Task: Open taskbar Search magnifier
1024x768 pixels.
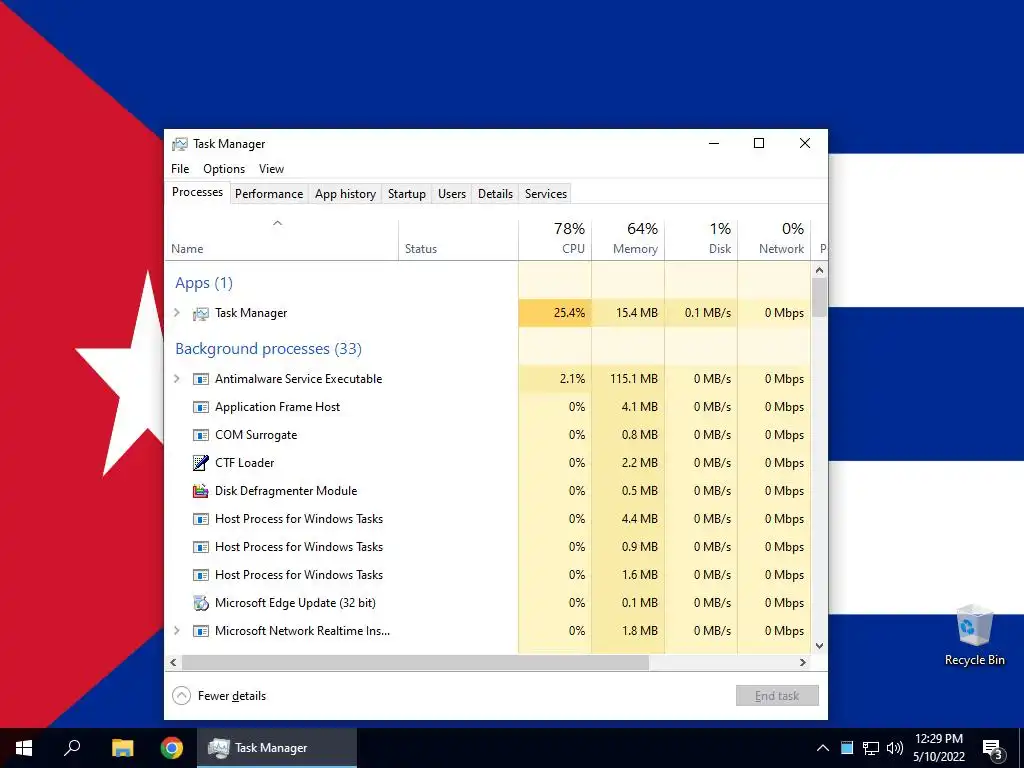Action: point(72,748)
